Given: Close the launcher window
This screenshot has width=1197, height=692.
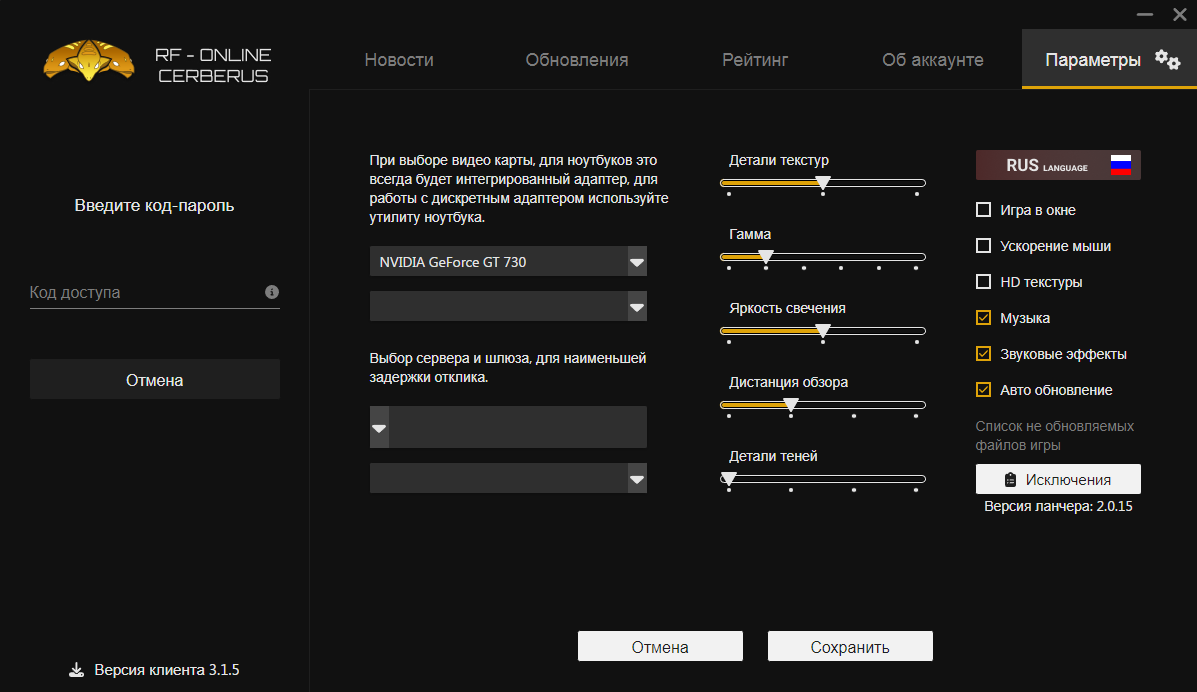Looking at the screenshot, I should pos(1179,15).
